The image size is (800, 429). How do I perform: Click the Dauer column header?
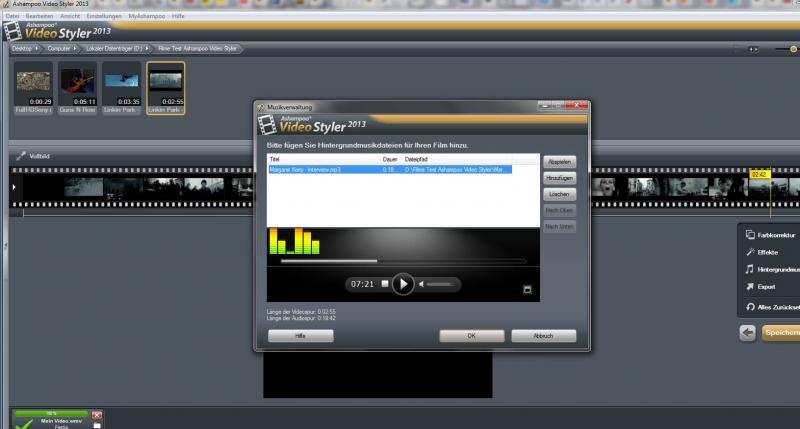point(390,160)
